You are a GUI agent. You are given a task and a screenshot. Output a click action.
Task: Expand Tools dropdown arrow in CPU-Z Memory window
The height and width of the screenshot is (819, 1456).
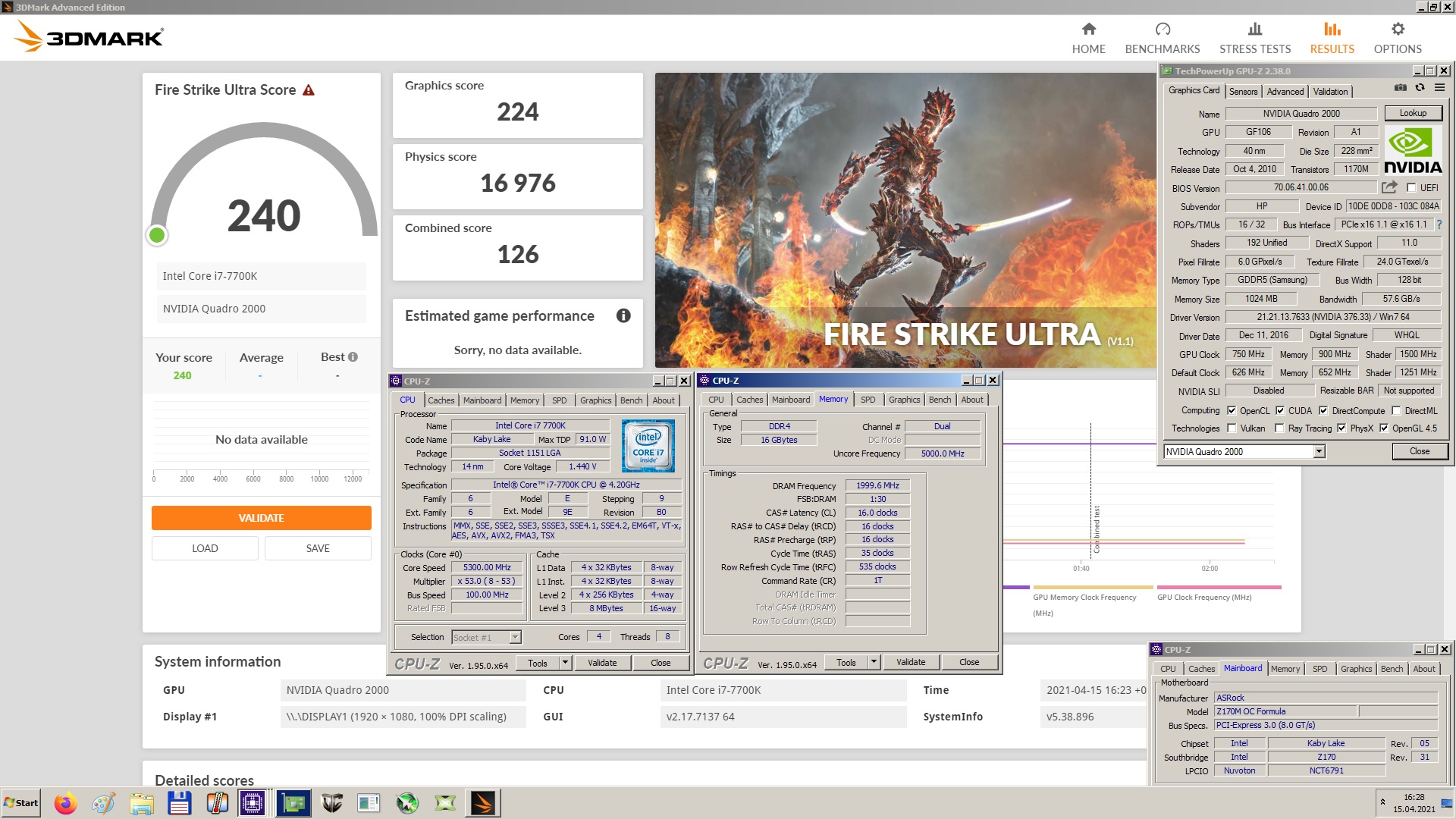pyautogui.click(x=874, y=662)
